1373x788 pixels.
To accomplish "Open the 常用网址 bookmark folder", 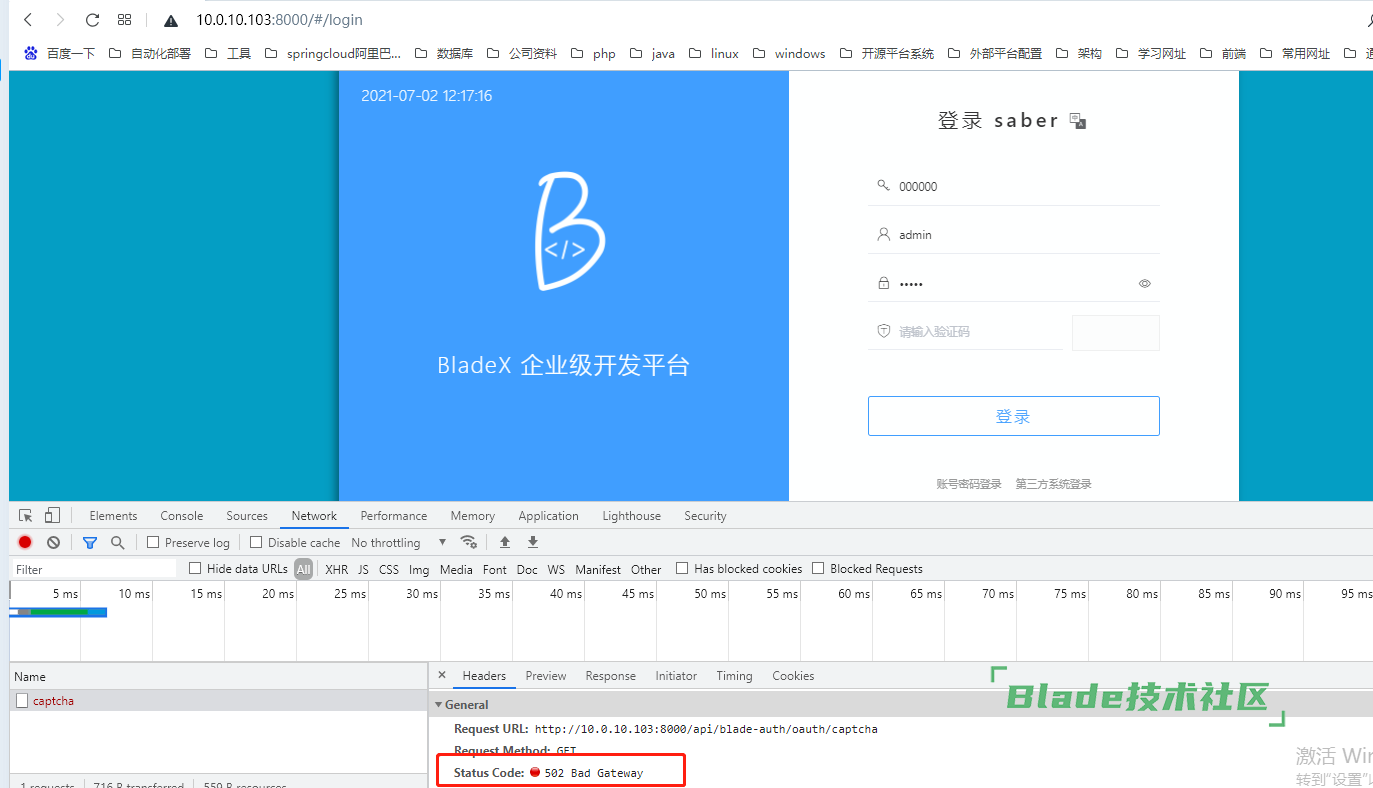I will (1295, 54).
